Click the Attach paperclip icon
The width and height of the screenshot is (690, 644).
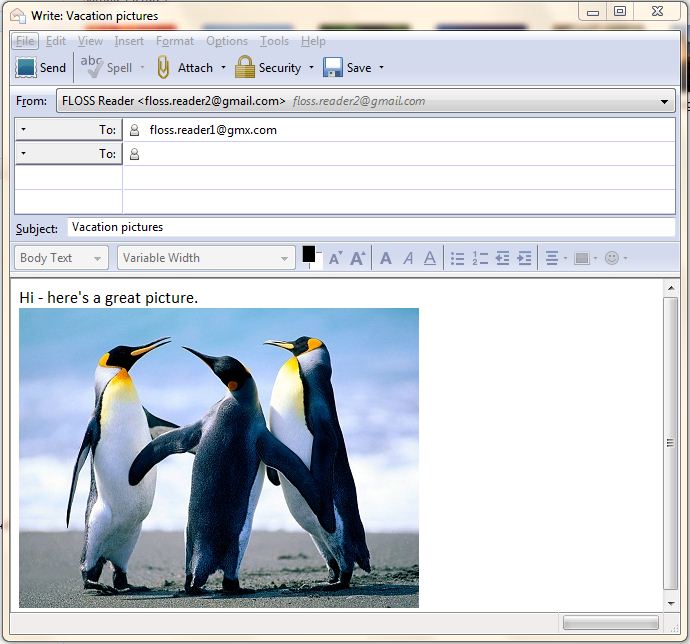(164, 68)
